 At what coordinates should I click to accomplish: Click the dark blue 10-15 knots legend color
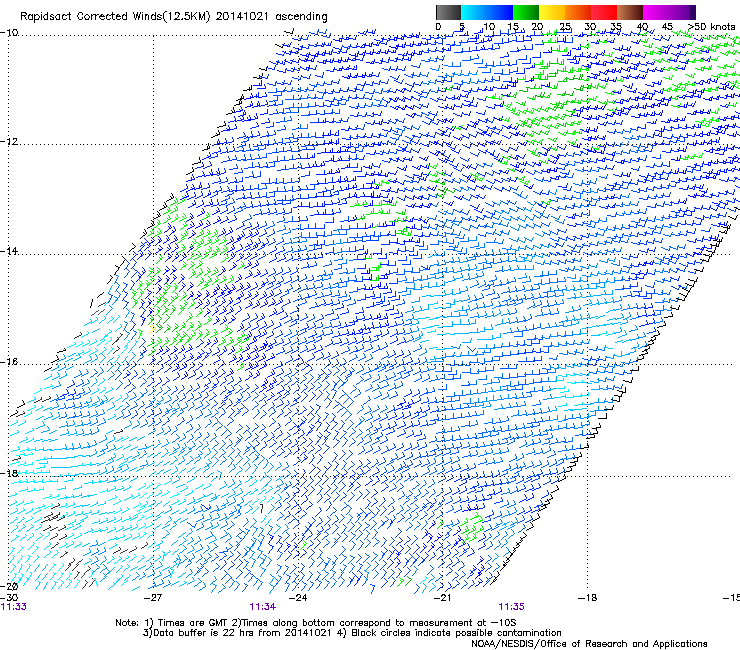click(500, 12)
